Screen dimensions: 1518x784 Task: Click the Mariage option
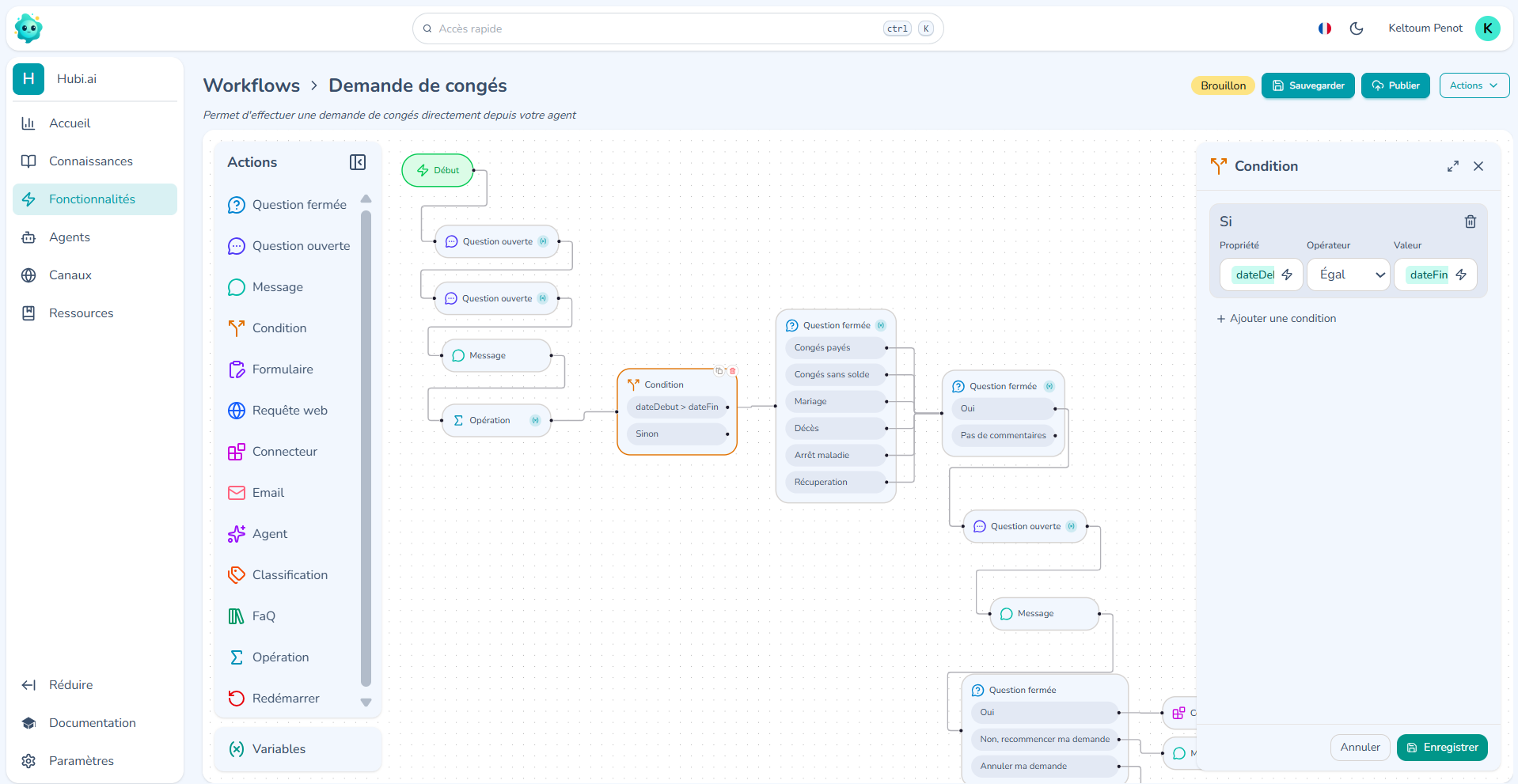(x=836, y=401)
